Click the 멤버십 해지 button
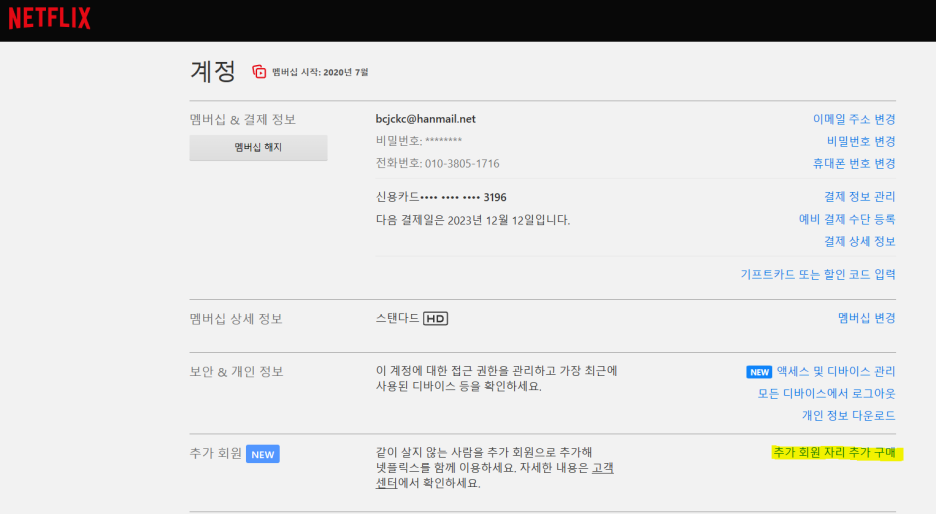 pyautogui.click(x=258, y=147)
